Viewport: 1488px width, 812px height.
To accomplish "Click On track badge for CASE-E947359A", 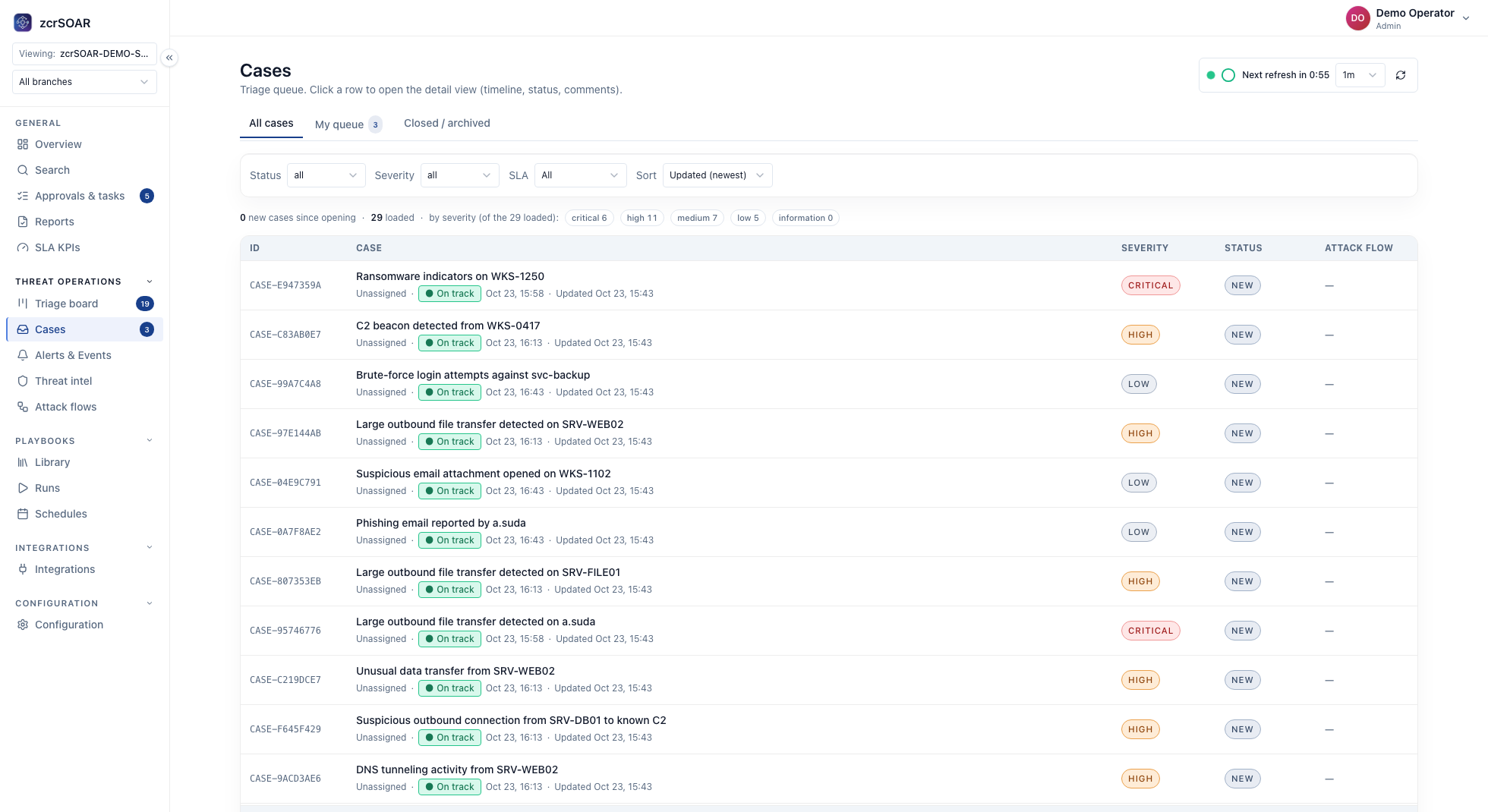I will (x=449, y=294).
